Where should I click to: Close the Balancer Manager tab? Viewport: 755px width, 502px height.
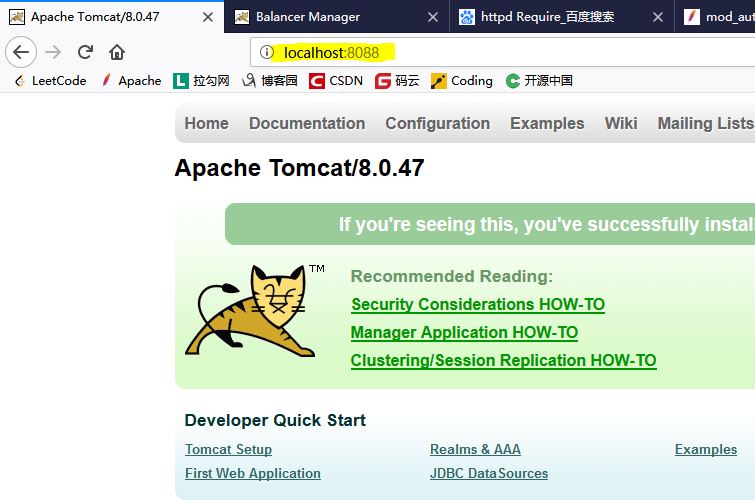[433, 17]
